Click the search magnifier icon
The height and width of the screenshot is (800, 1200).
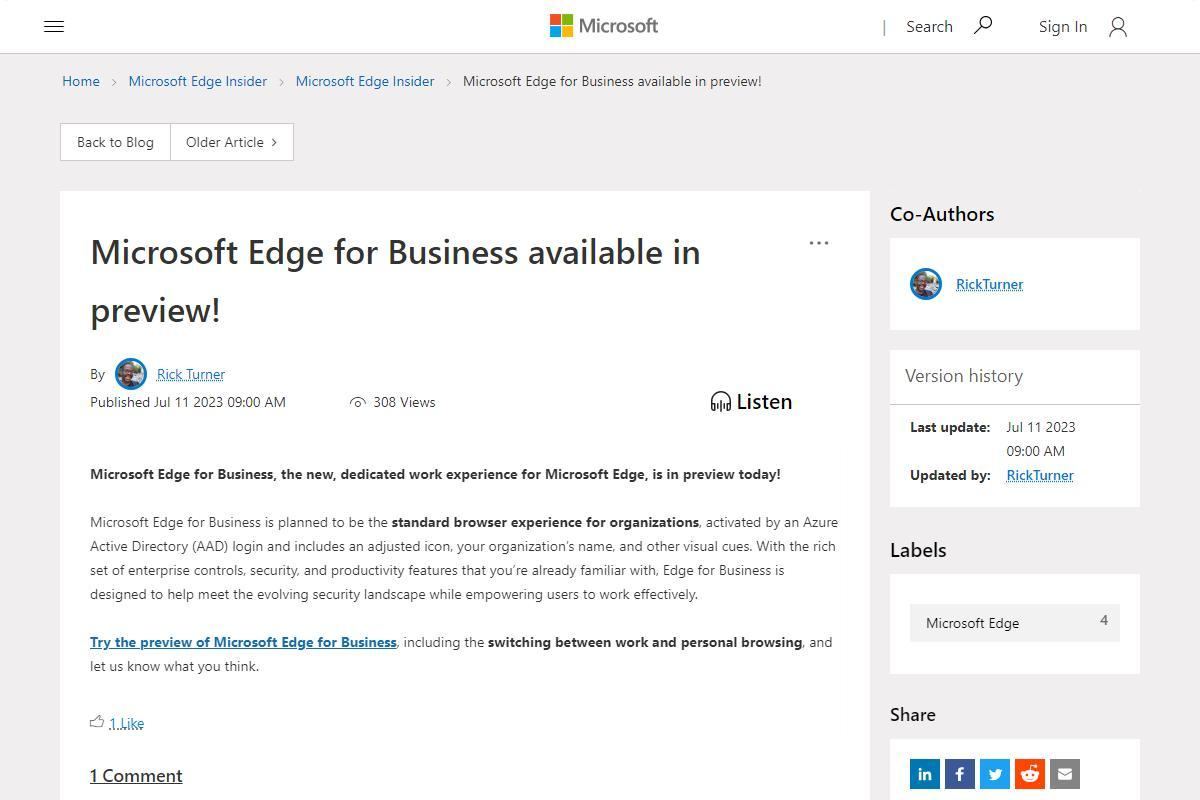(x=983, y=25)
